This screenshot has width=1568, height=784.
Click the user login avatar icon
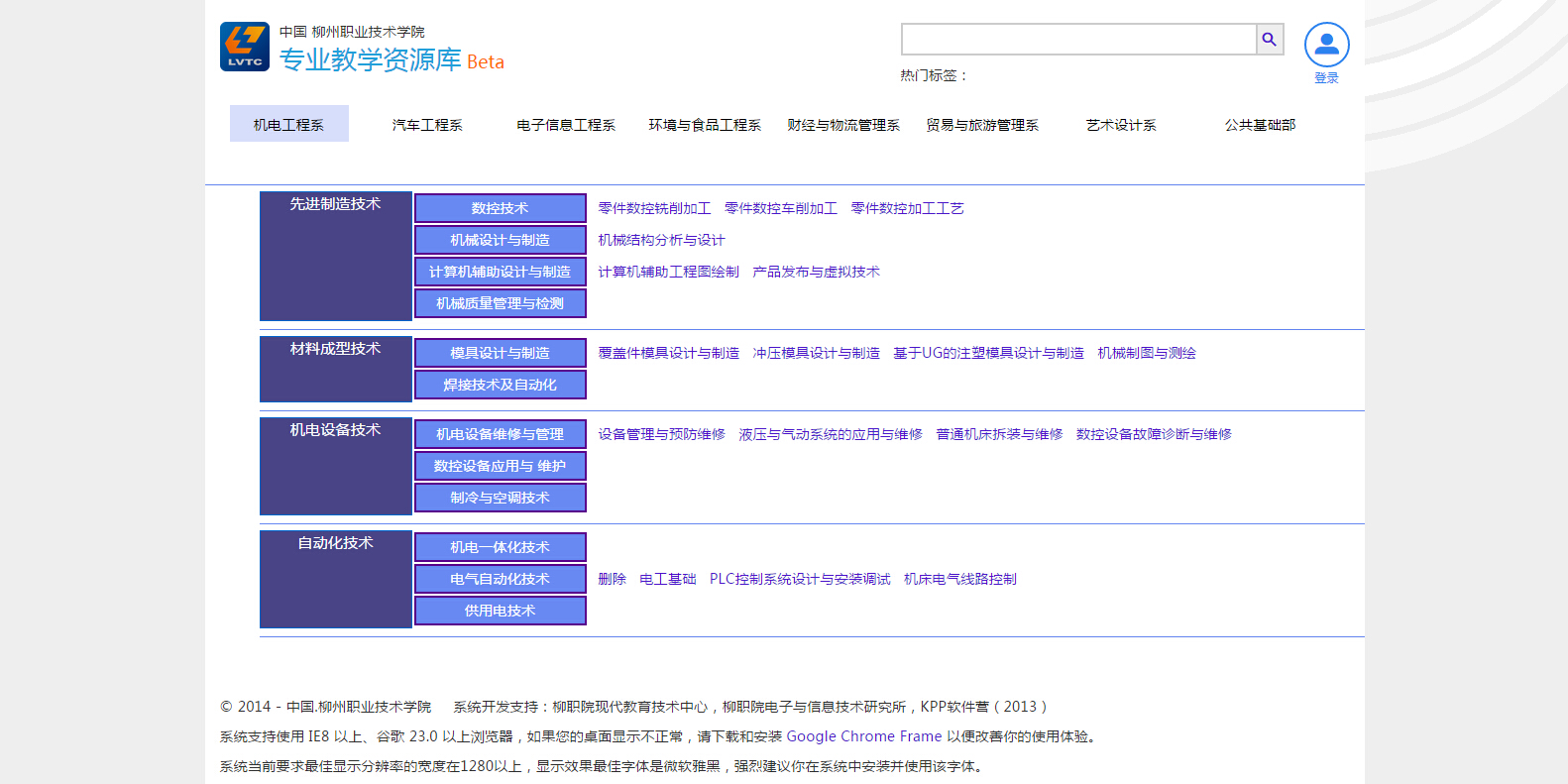pyautogui.click(x=1326, y=46)
